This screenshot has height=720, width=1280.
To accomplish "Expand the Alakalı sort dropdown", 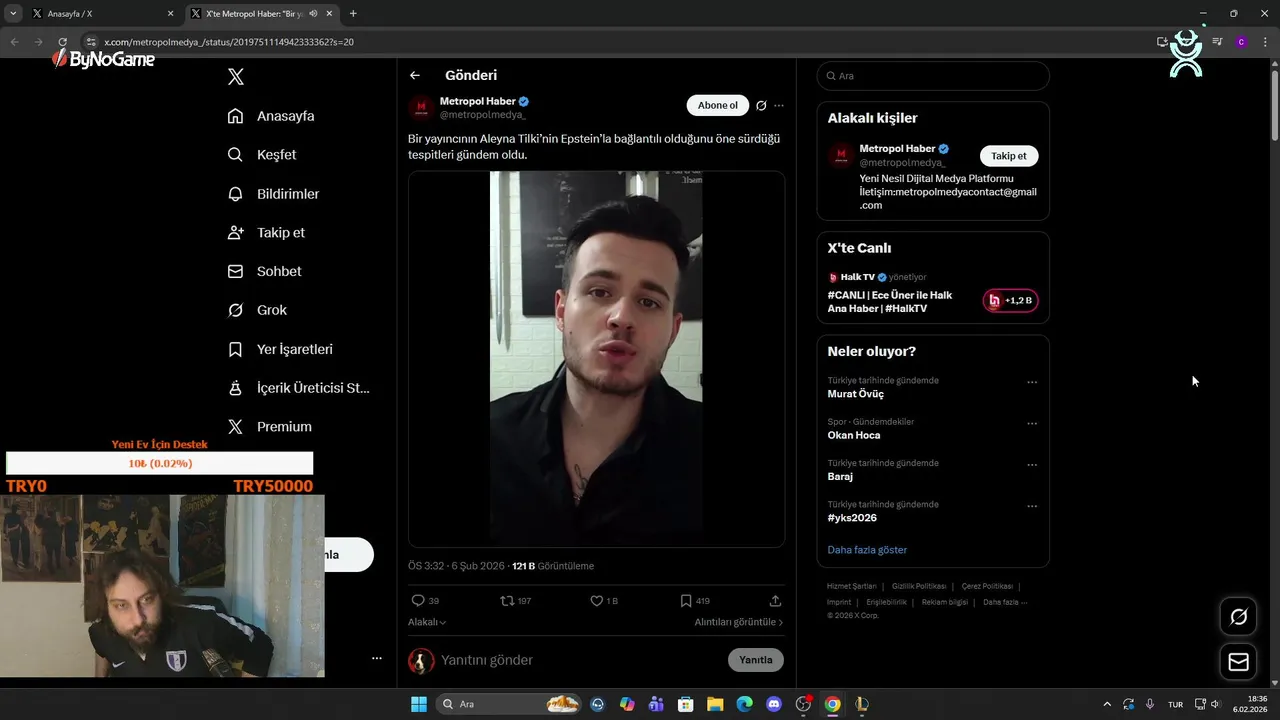I will [427, 622].
